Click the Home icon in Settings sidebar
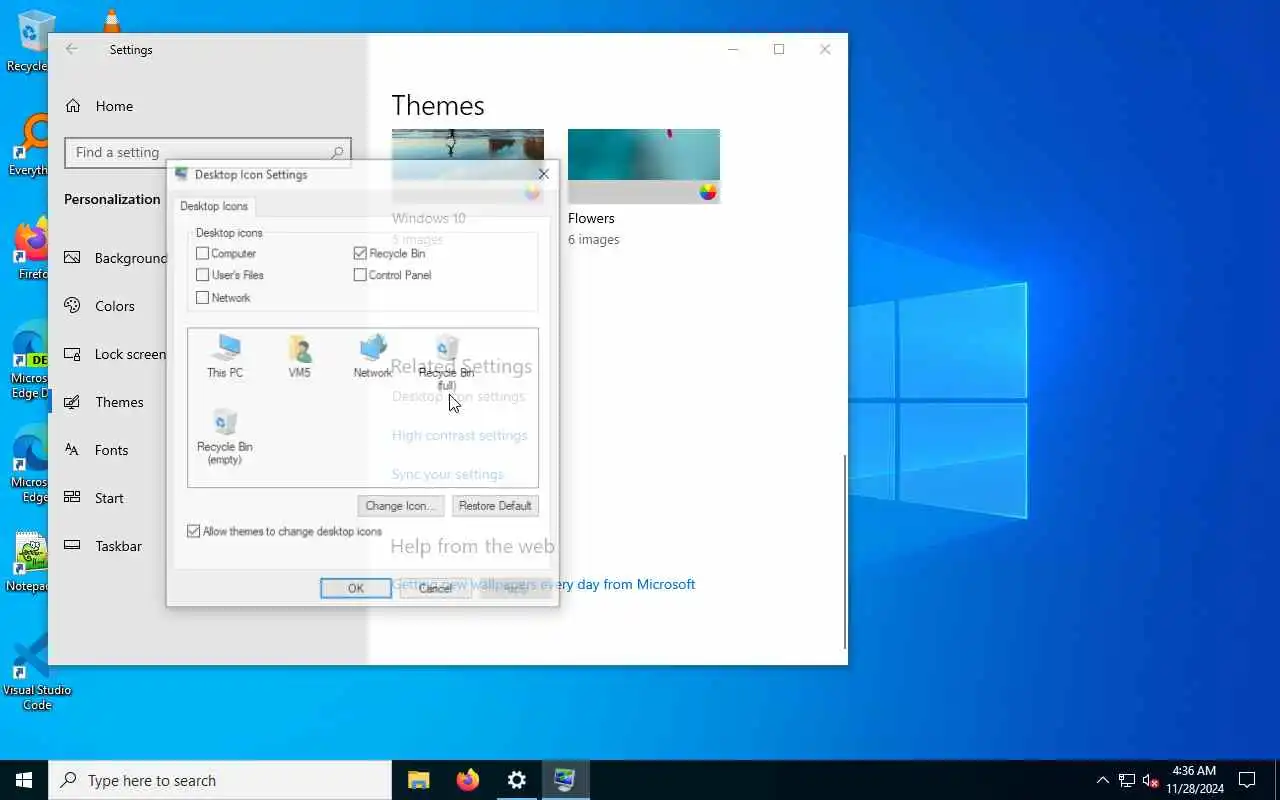This screenshot has height=800, width=1280. (73, 106)
